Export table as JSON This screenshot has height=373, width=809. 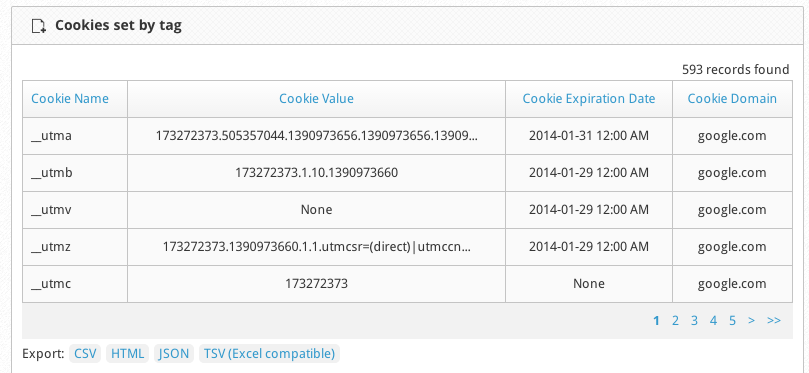173,353
